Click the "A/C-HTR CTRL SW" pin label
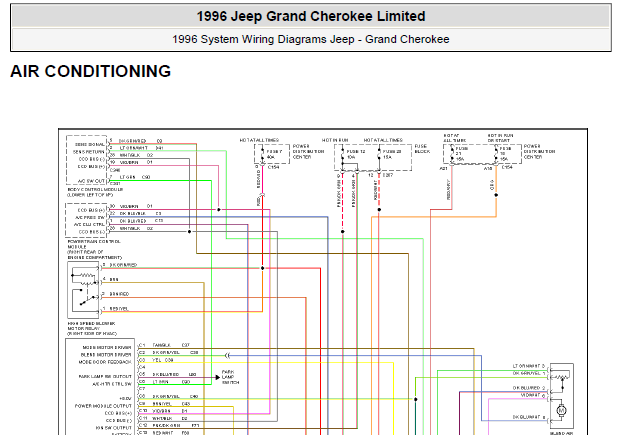Screen dimensions: 620x435 coord(112,384)
